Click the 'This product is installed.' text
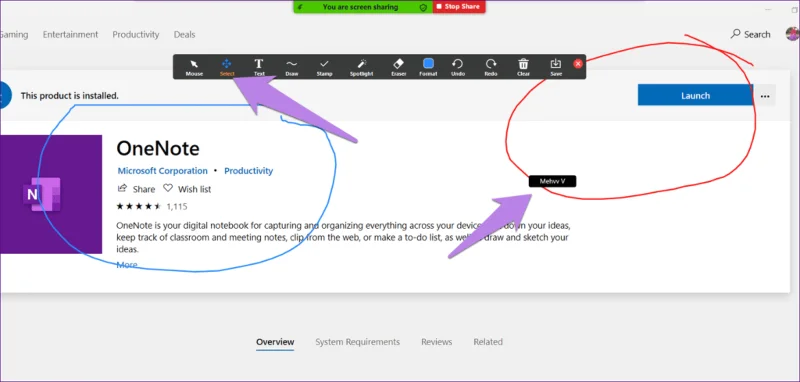 pyautogui.click(x=70, y=95)
